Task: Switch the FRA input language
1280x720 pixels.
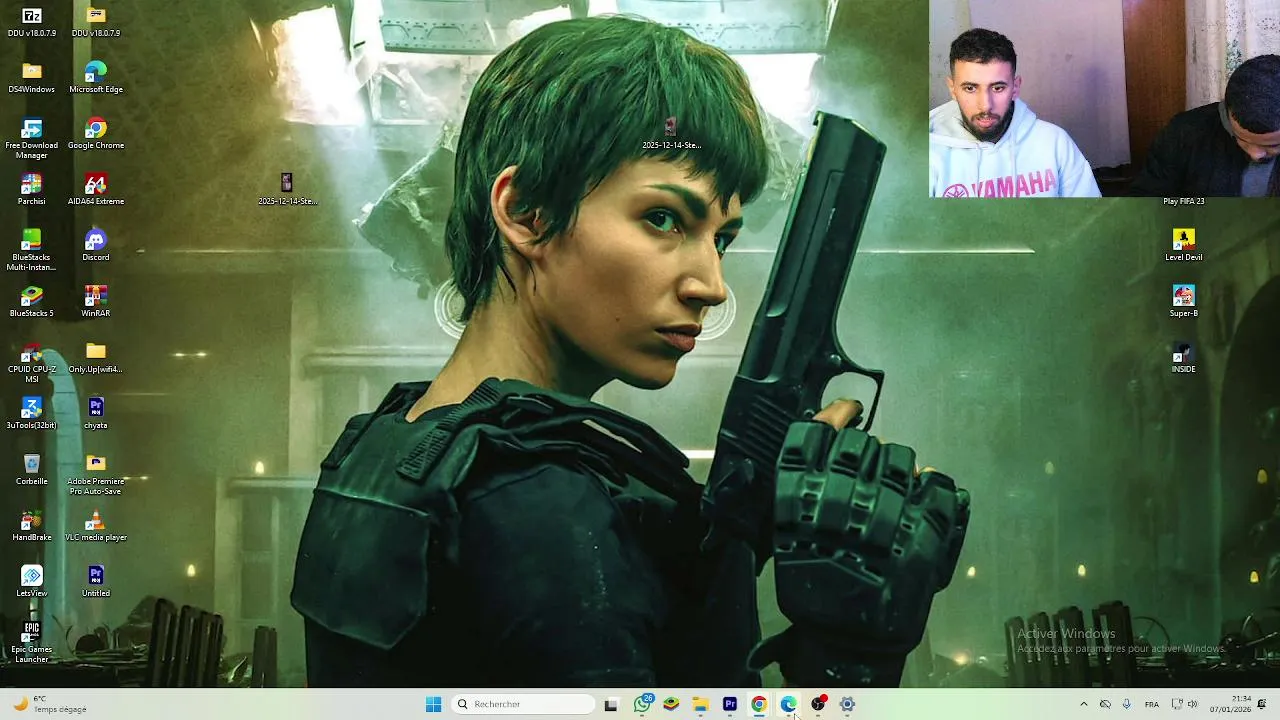Action: (1152, 704)
